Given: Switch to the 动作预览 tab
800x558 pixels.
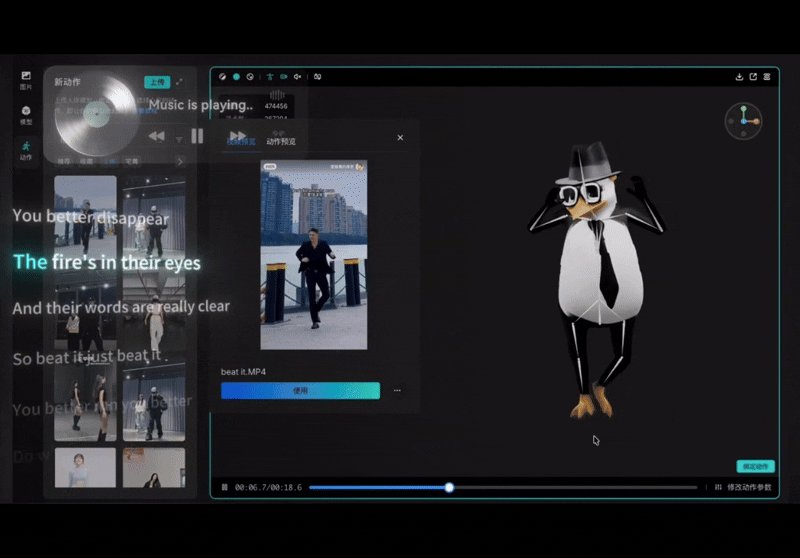Looking at the screenshot, I should (281, 142).
